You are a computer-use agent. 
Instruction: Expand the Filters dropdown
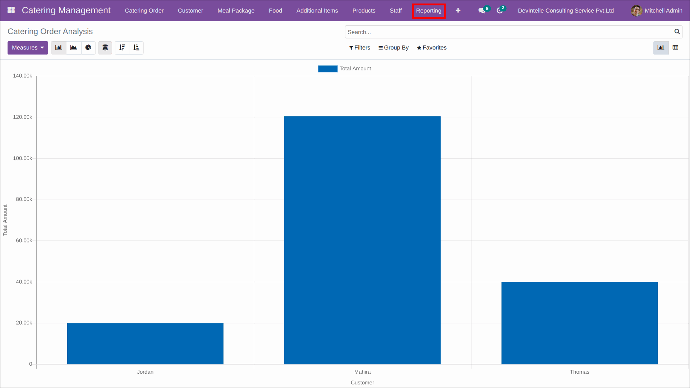point(360,48)
